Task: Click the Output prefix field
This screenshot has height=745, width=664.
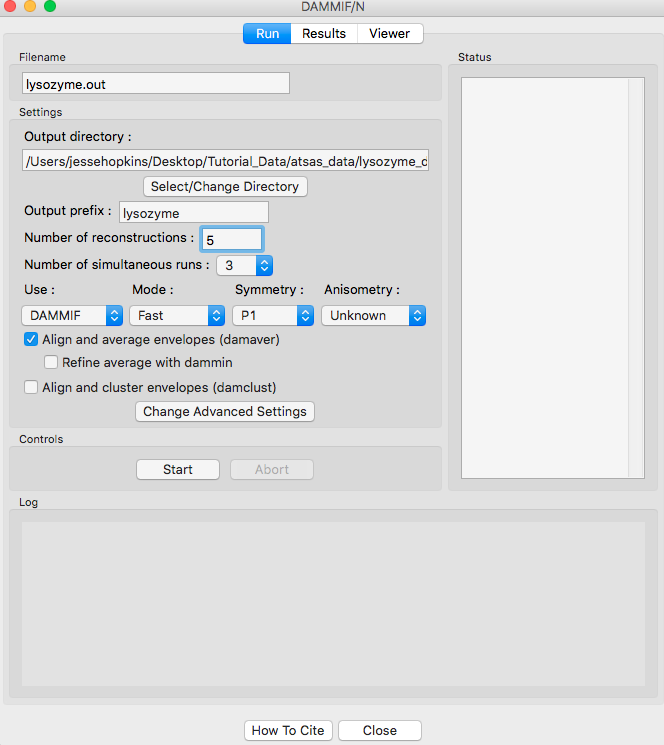Action: 194,212
